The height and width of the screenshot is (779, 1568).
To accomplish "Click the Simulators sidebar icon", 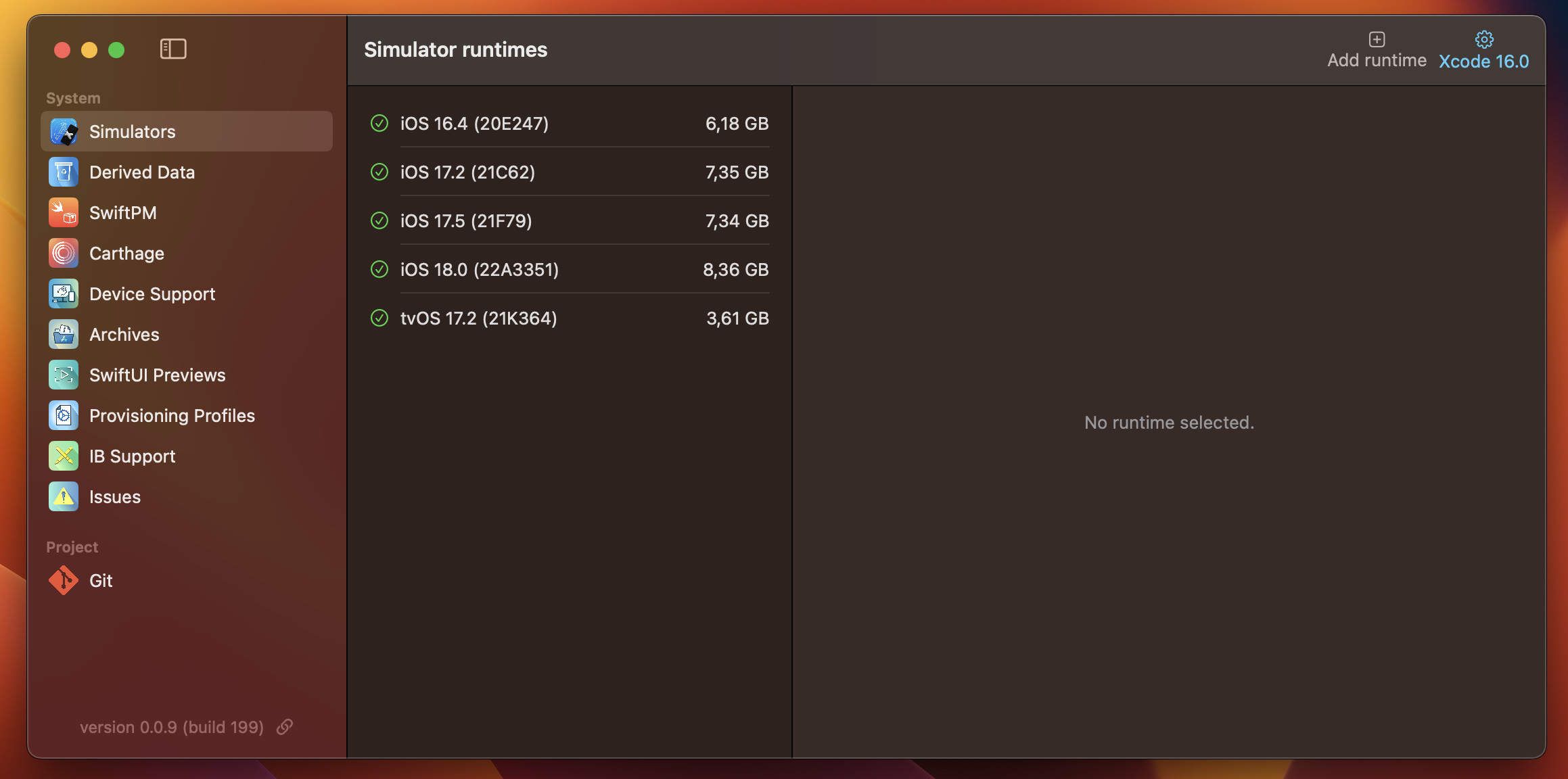I will tap(64, 132).
